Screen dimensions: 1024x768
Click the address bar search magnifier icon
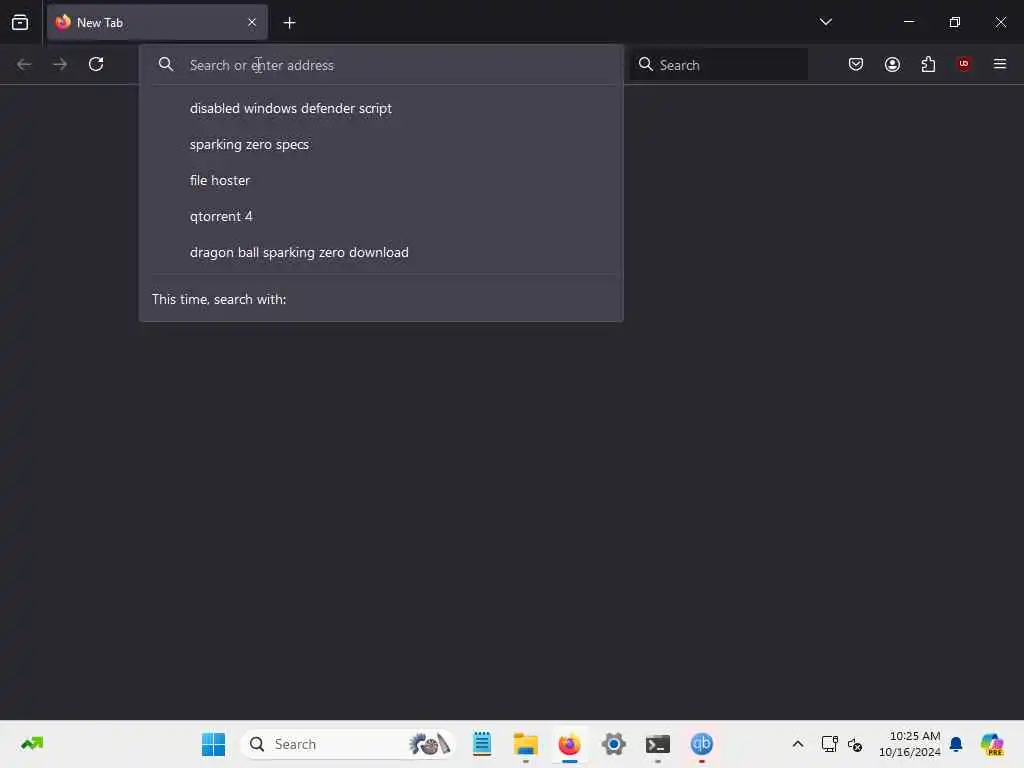[x=166, y=64]
